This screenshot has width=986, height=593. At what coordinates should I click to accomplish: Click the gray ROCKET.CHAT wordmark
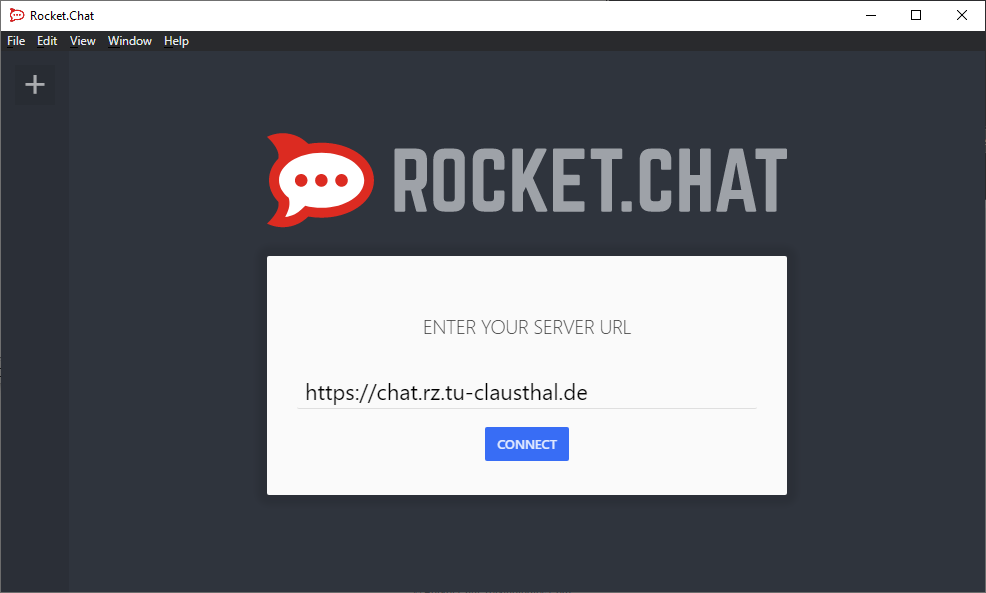[x=590, y=180]
